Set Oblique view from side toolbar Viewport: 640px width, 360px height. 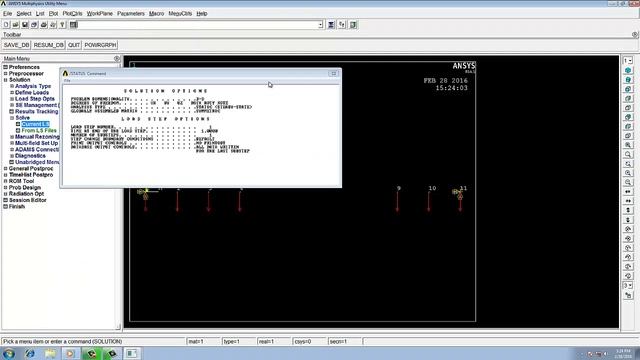[x=628, y=80]
